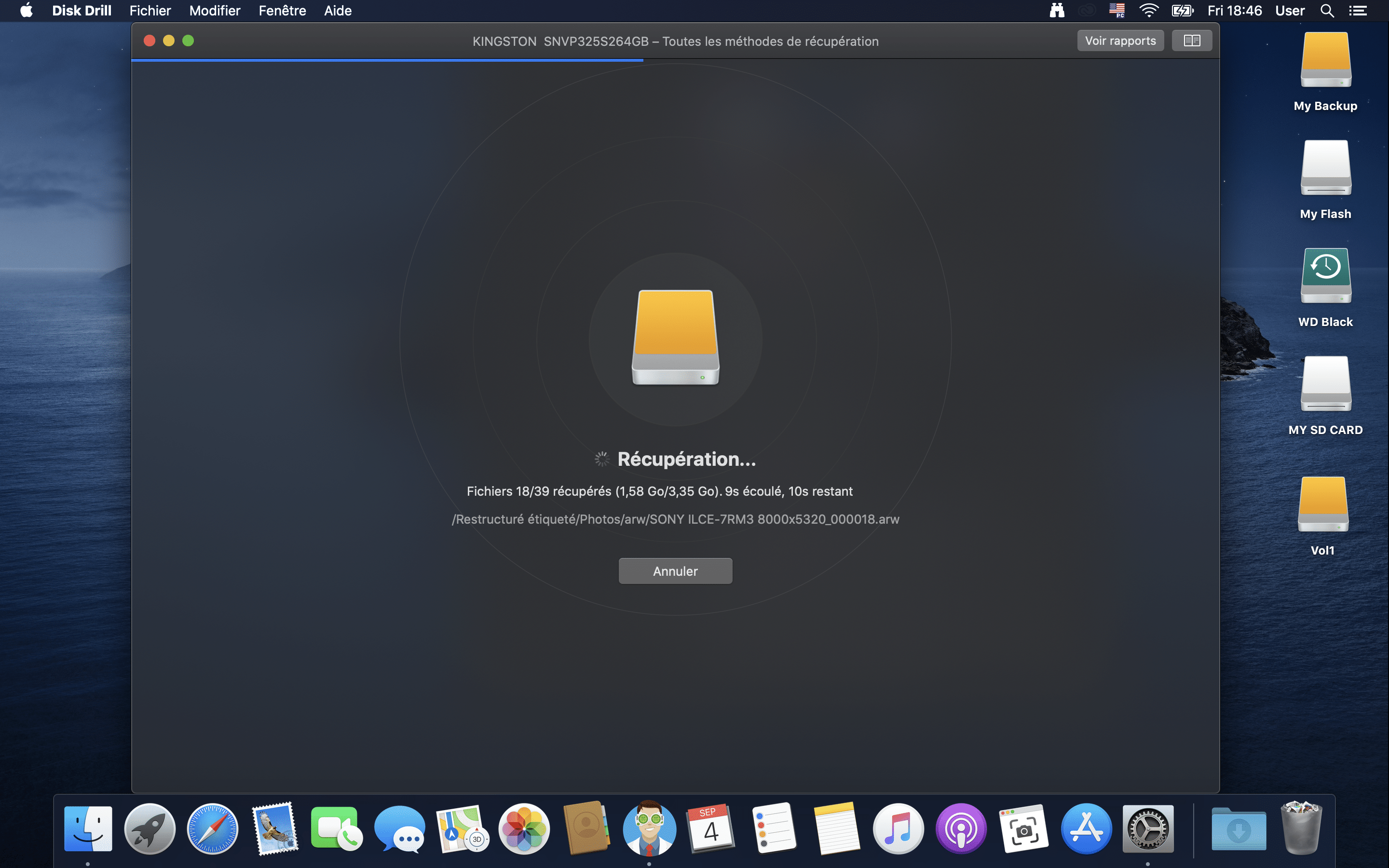Open the Aide menu
This screenshot has width=1389, height=868.
[338, 10]
